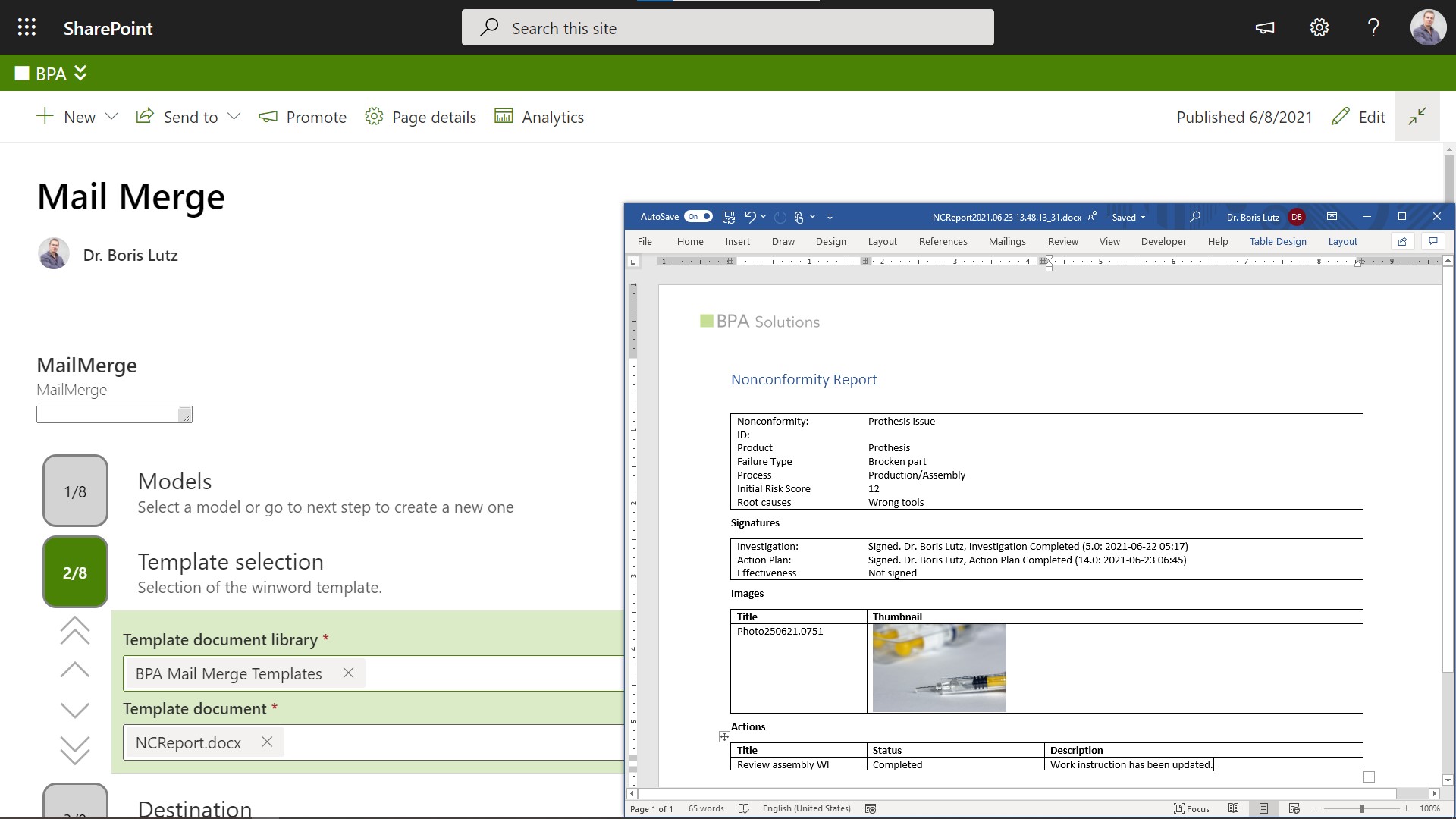Click the single up chevron step arrow

coord(75,670)
